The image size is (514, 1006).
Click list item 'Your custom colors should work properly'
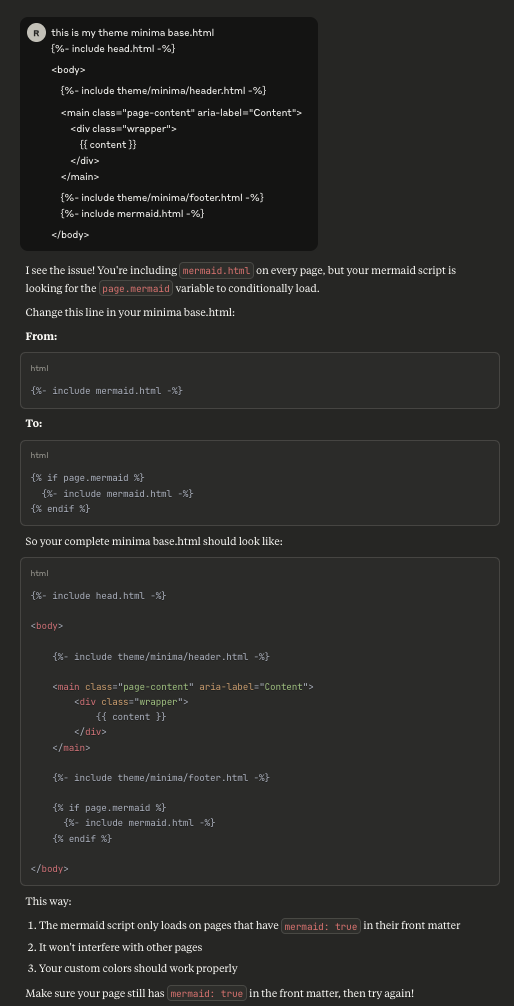138,969
